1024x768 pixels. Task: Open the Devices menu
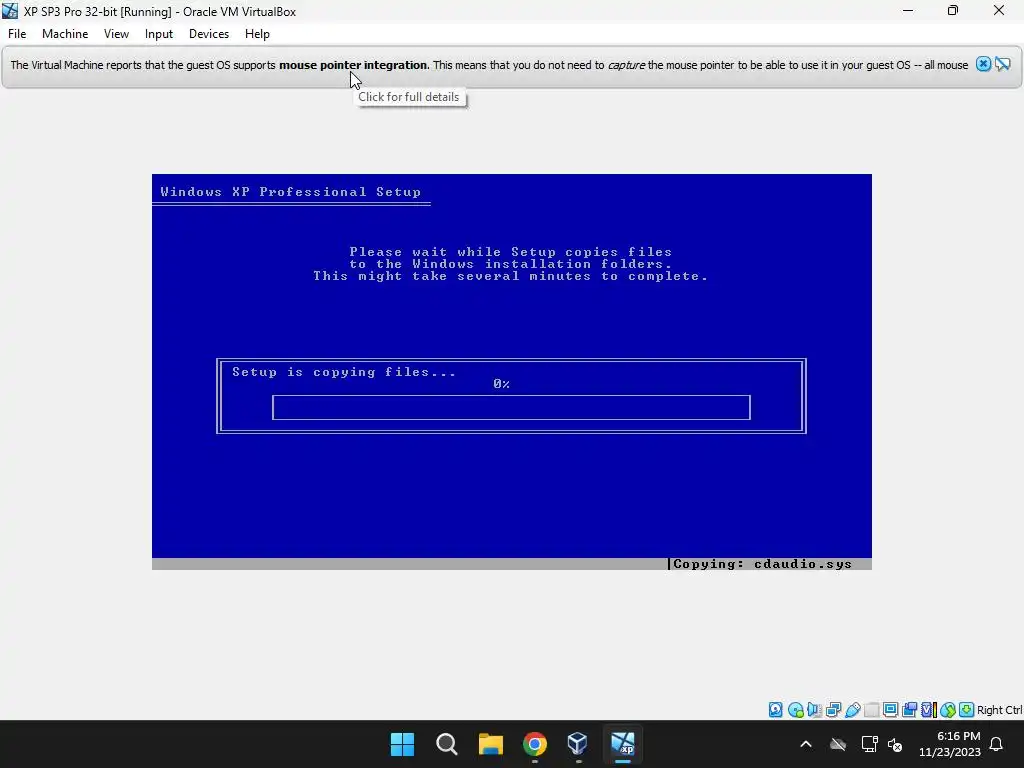click(209, 34)
